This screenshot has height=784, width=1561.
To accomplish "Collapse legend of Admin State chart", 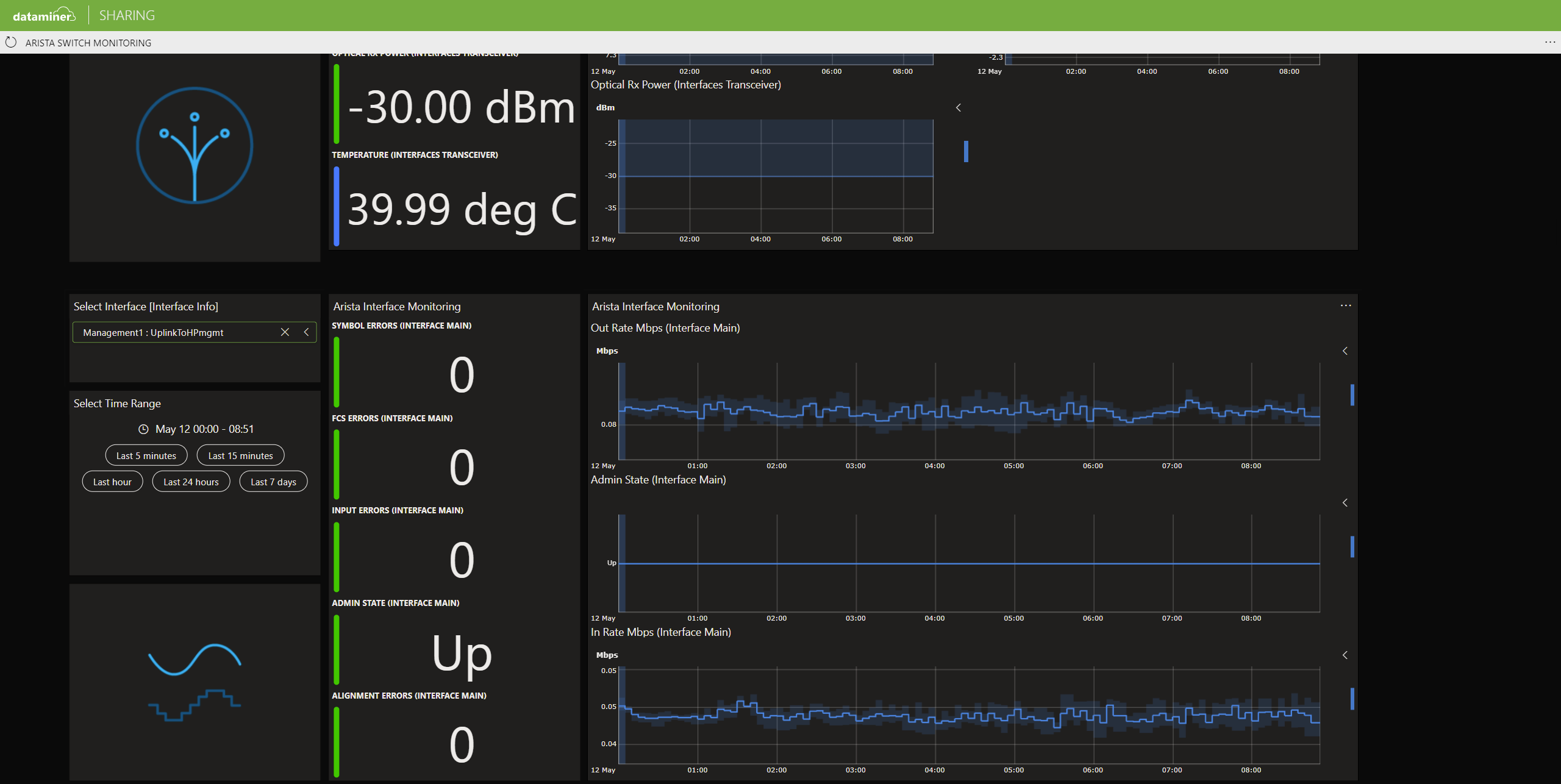I will pyautogui.click(x=1345, y=502).
